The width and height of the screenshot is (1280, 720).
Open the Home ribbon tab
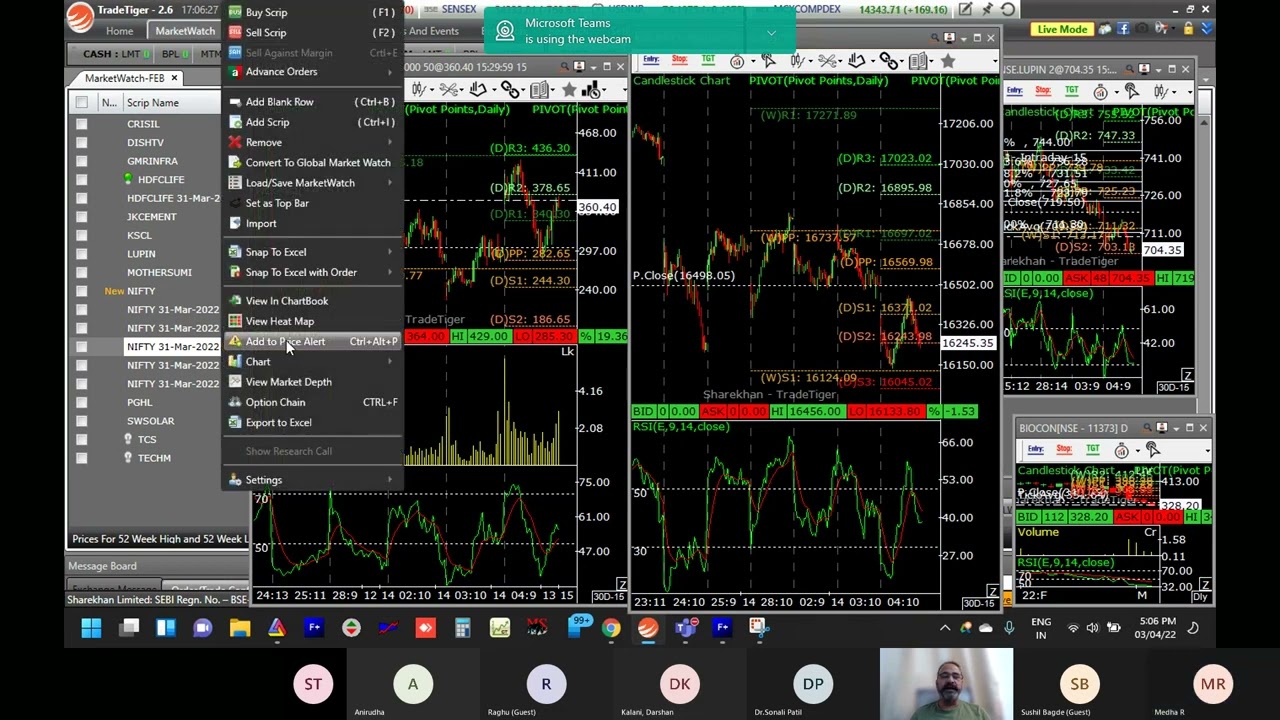coord(120,31)
